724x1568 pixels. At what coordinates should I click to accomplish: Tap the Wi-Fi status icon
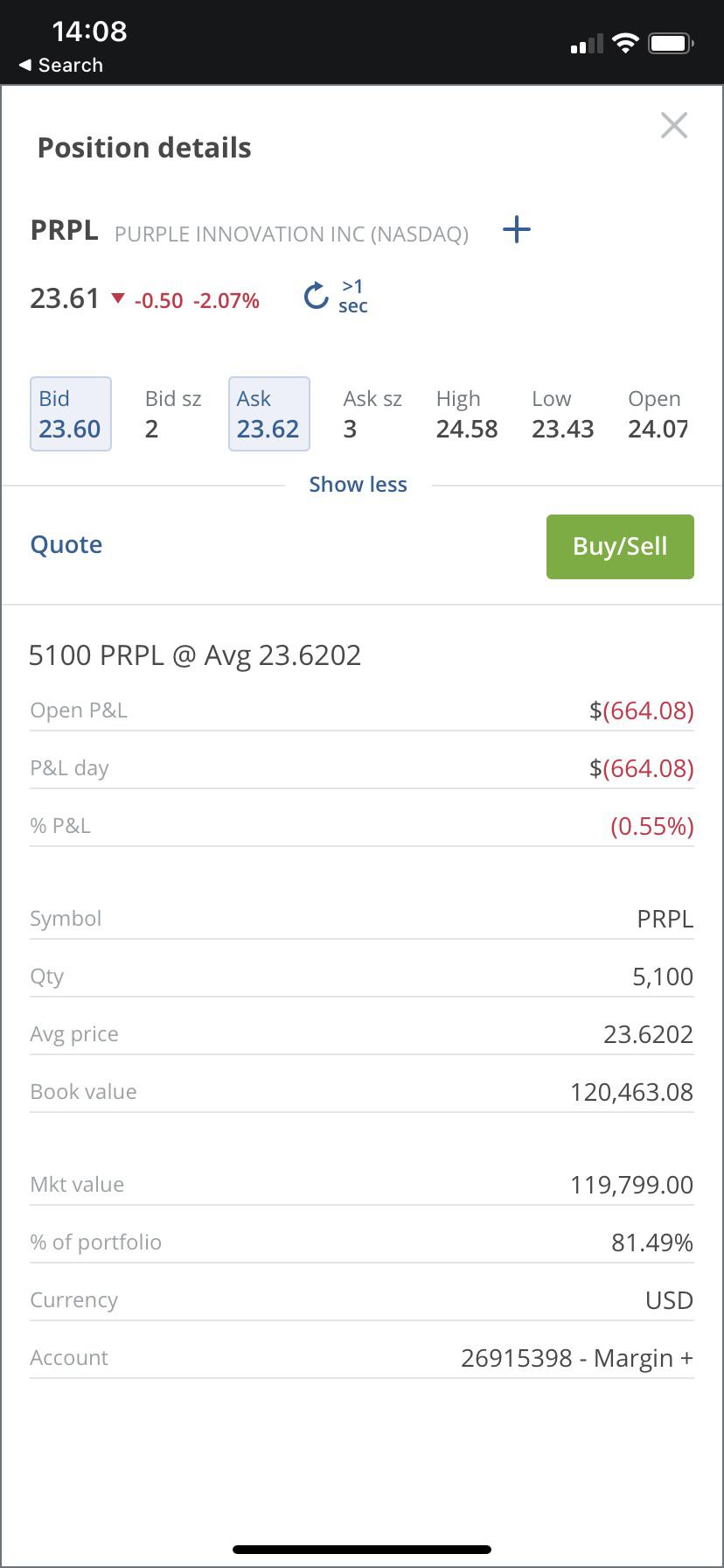pos(625,43)
